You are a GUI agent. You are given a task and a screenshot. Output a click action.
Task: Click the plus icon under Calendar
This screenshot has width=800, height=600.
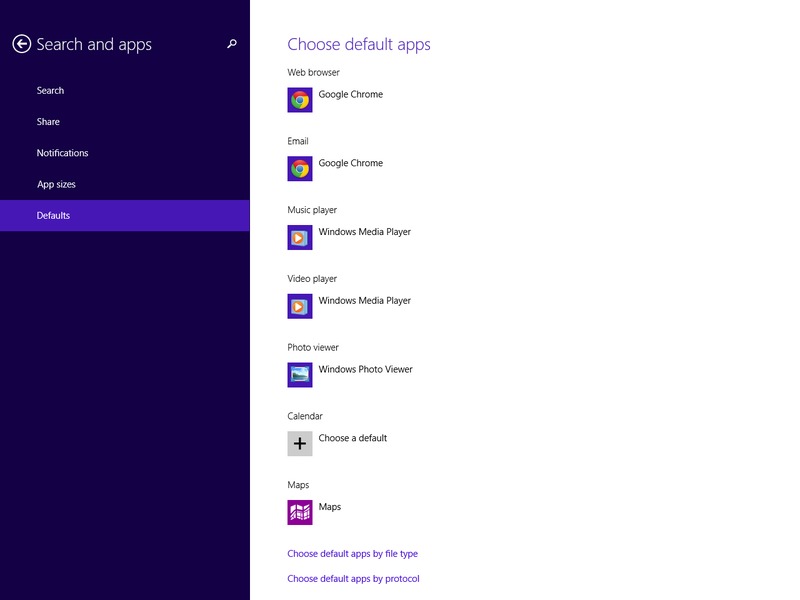click(x=300, y=444)
